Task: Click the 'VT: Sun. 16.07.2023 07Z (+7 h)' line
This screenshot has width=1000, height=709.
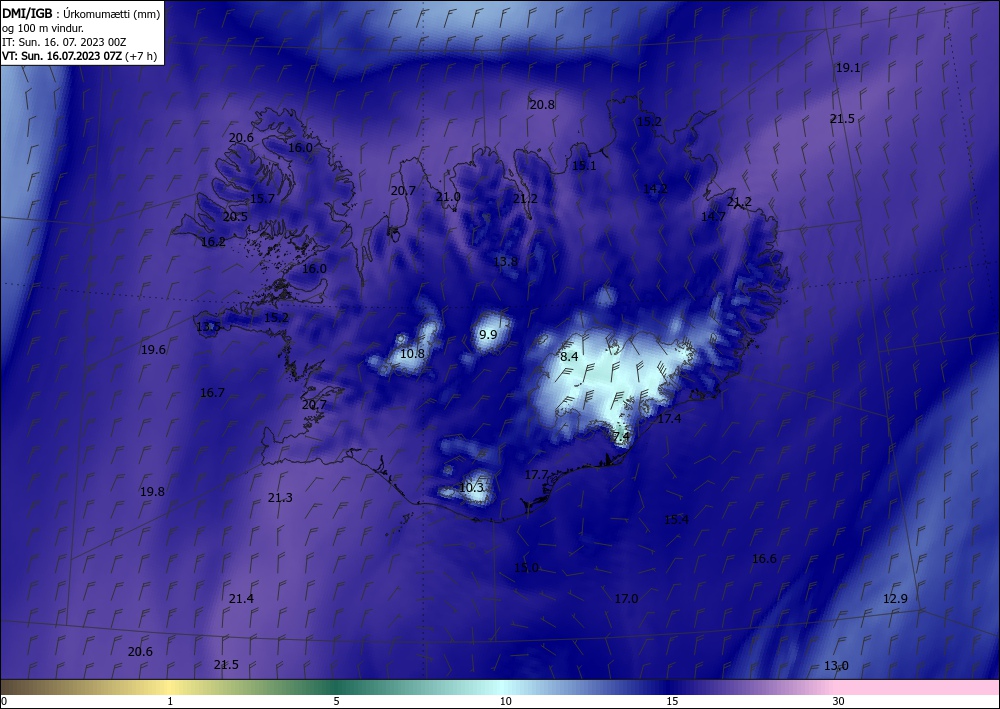Action: click(79, 56)
